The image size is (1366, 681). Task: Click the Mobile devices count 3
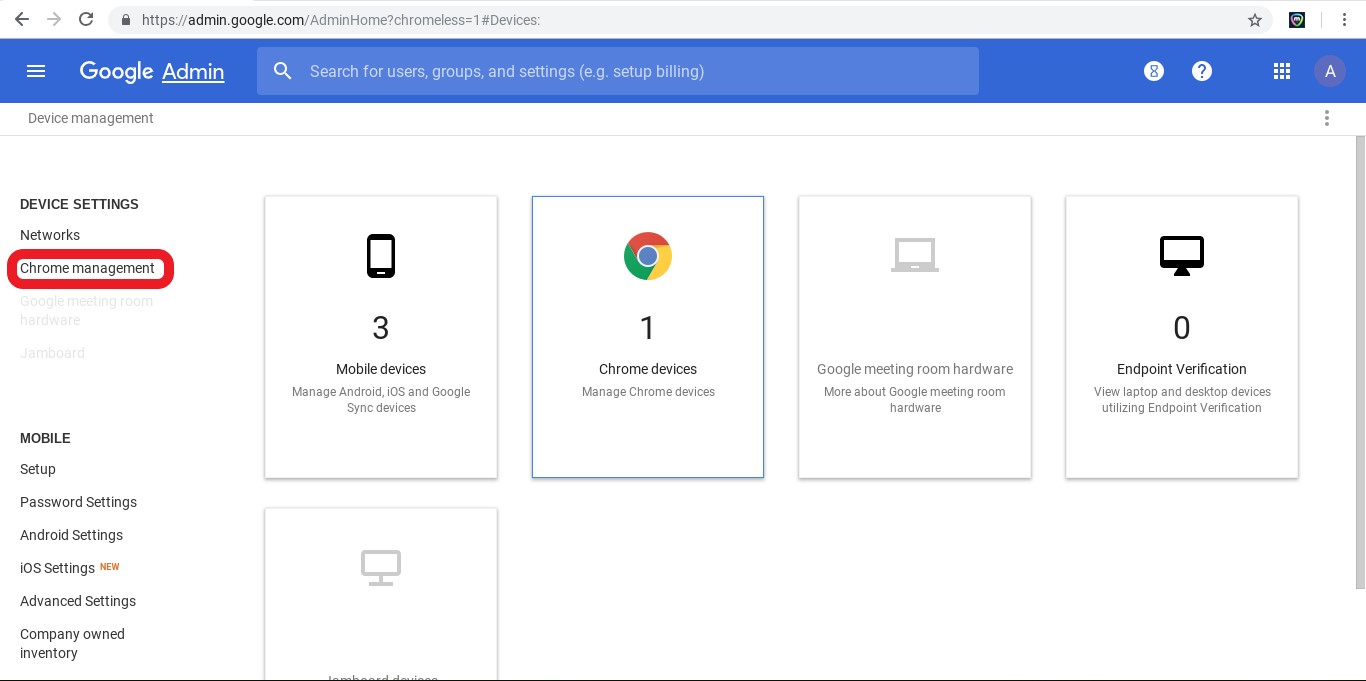381,328
